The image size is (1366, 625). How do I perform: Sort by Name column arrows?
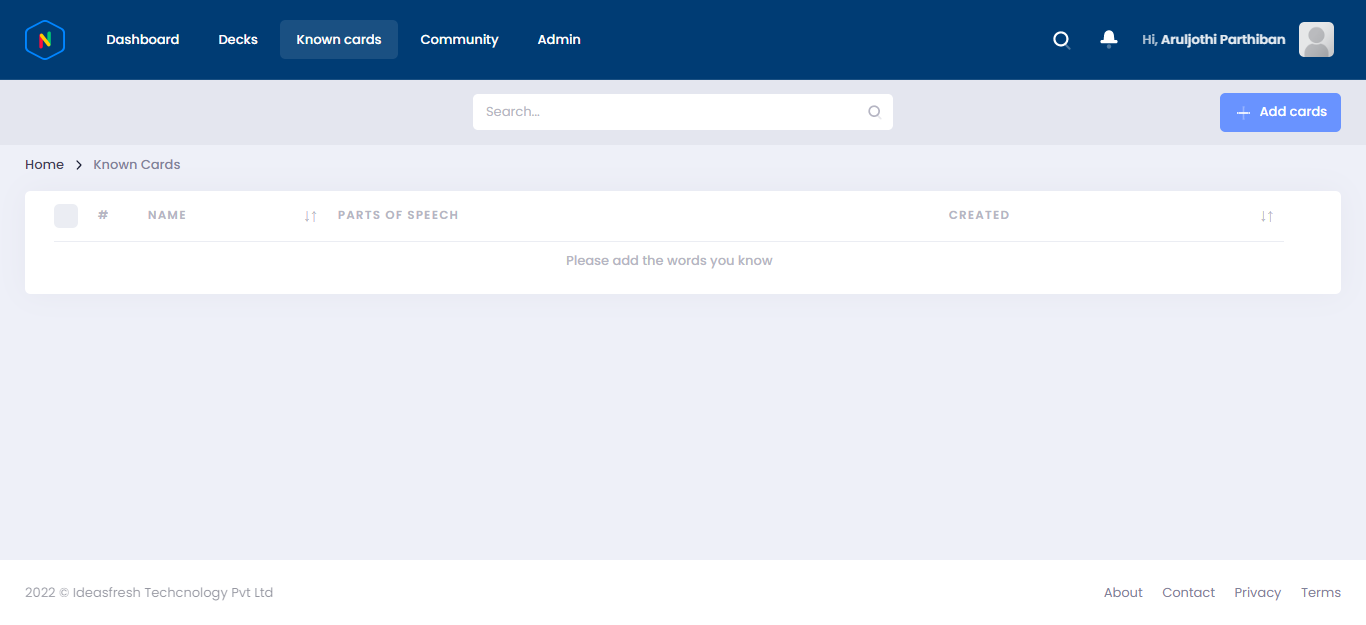tap(311, 216)
